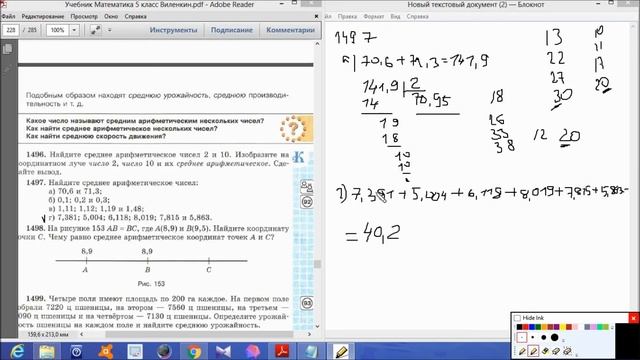Open page thumbnails panel in Adobe Reader sidebar

(x=7, y=49)
